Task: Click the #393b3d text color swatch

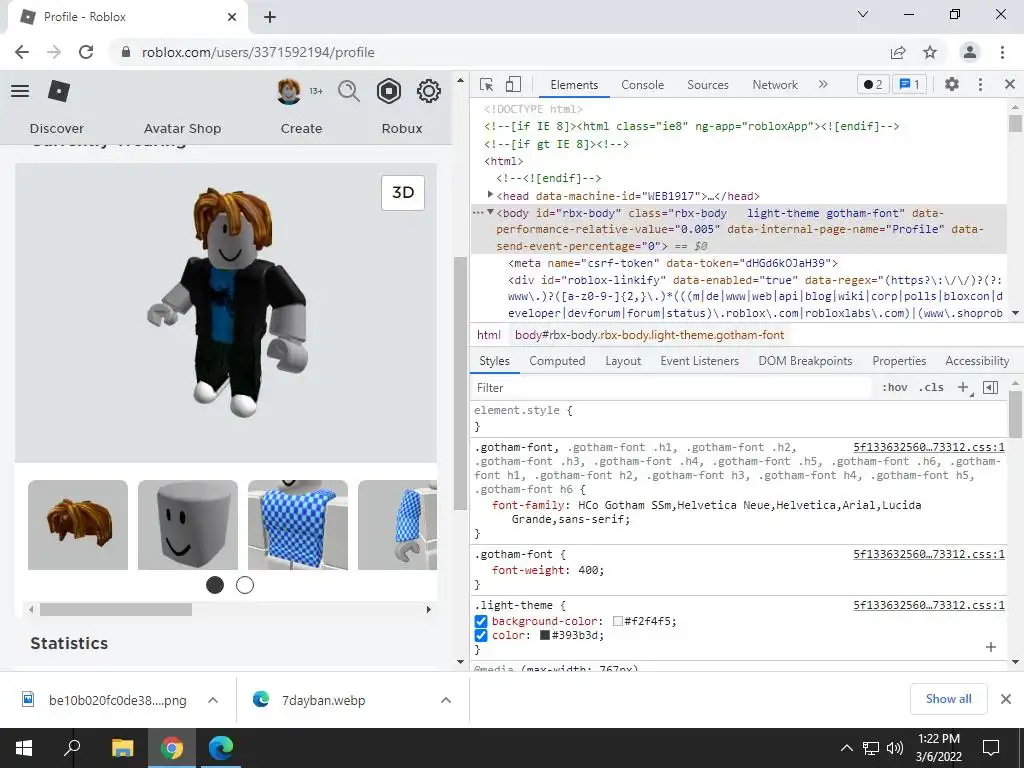Action: 545,635
